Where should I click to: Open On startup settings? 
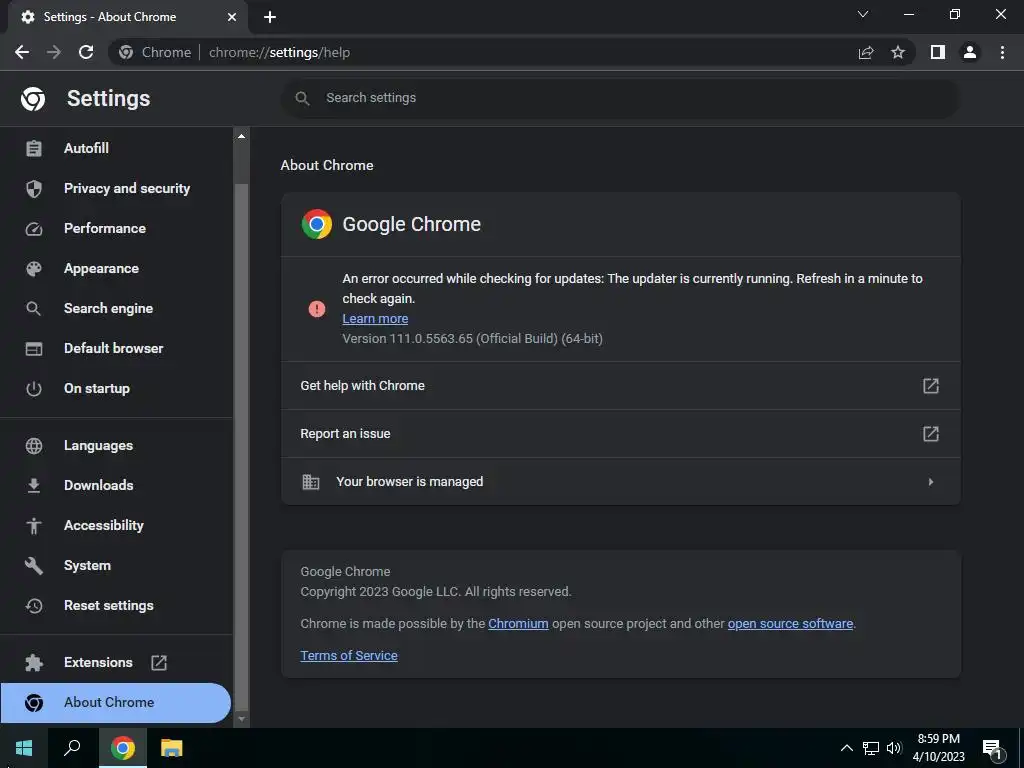point(116,389)
